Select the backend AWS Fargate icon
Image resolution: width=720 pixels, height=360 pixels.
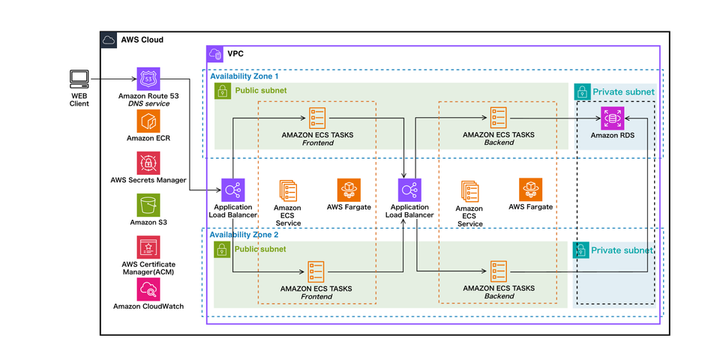[530, 190]
